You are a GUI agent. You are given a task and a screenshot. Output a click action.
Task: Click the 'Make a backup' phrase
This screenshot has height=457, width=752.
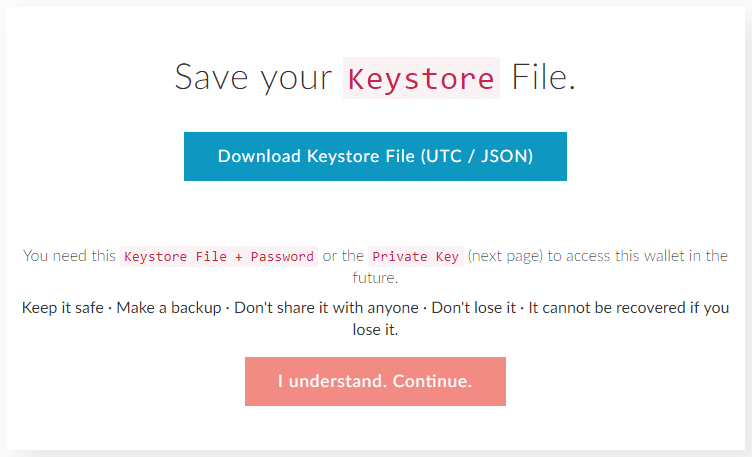pos(168,307)
